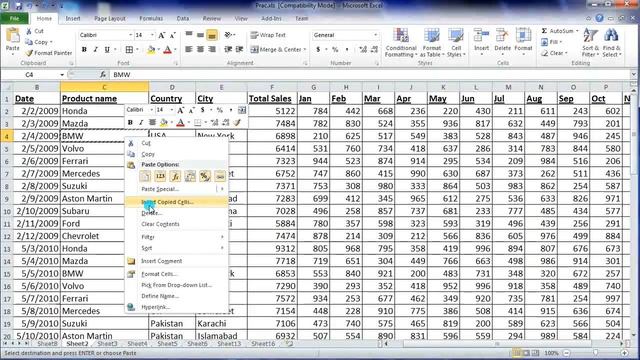Open the Name Box dropdown arrow
640x360 pixels.
[62, 75]
